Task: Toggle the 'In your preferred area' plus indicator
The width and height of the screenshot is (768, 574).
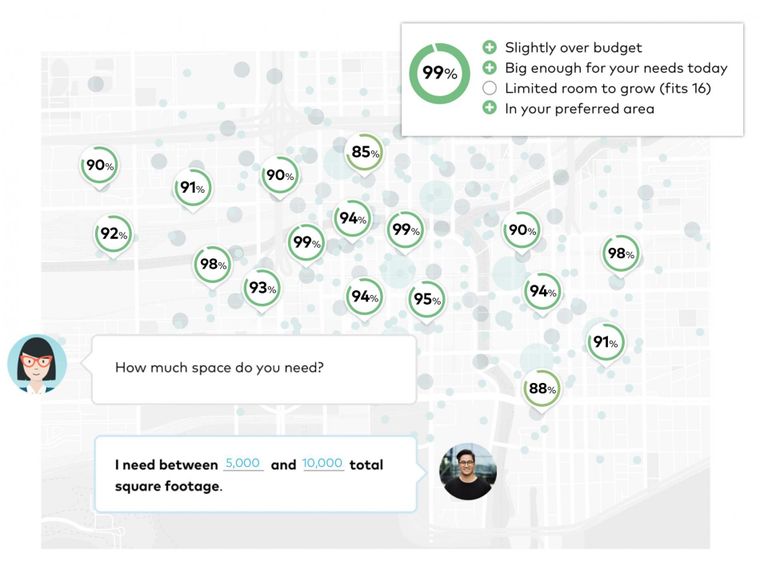Action: (489, 108)
